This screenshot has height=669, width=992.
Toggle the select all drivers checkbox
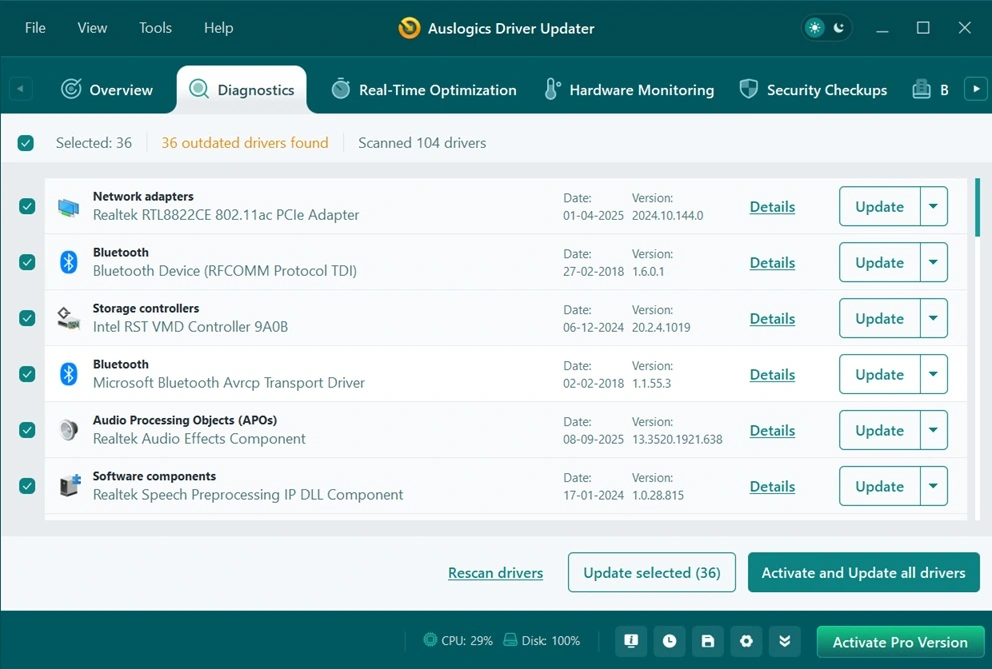tap(26, 143)
